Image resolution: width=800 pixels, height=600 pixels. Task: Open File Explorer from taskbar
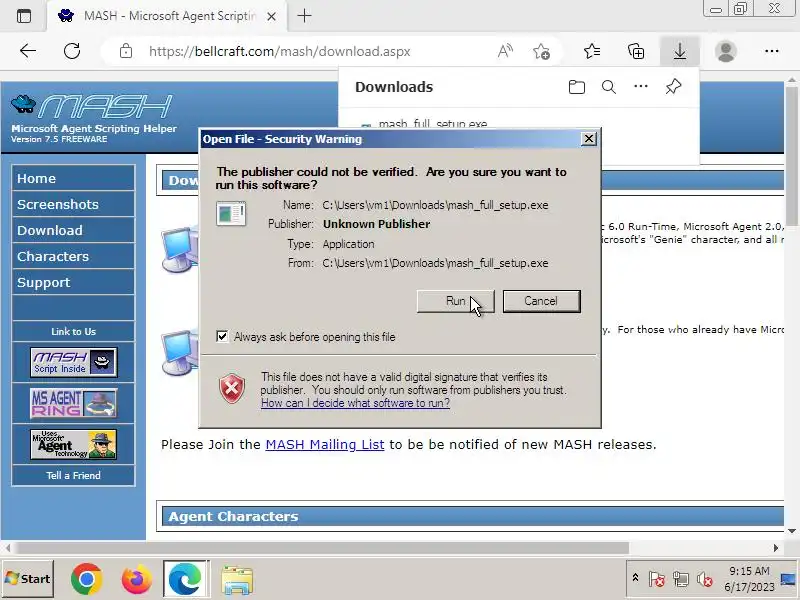click(237, 580)
